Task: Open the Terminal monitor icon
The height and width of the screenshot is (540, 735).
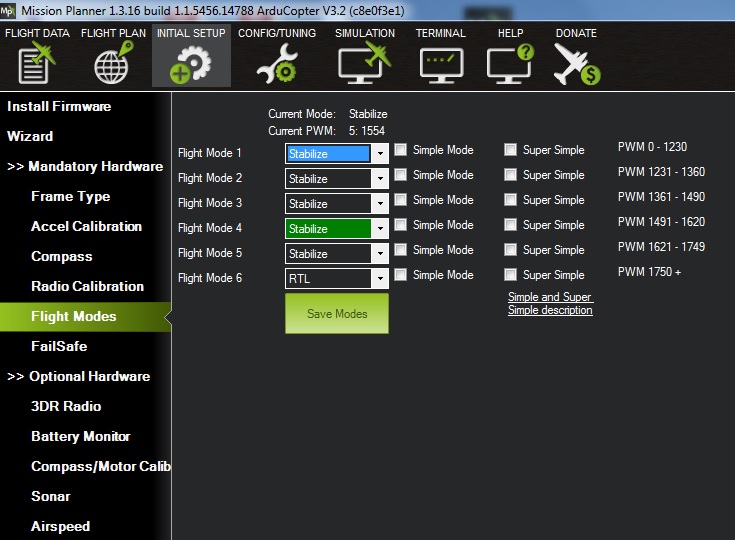Action: [x=441, y=66]
